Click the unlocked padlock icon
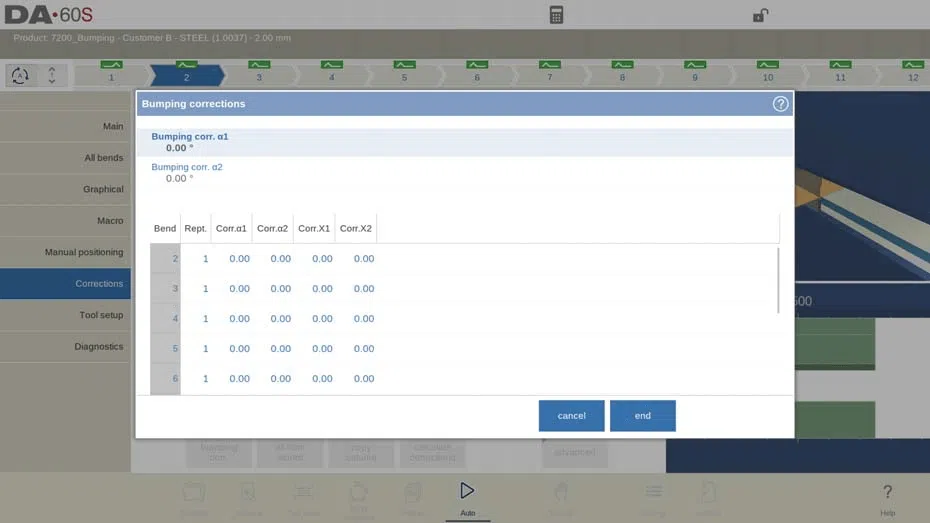Image resolution: width=930 pixels, height=523 pixels. (760, 15)
